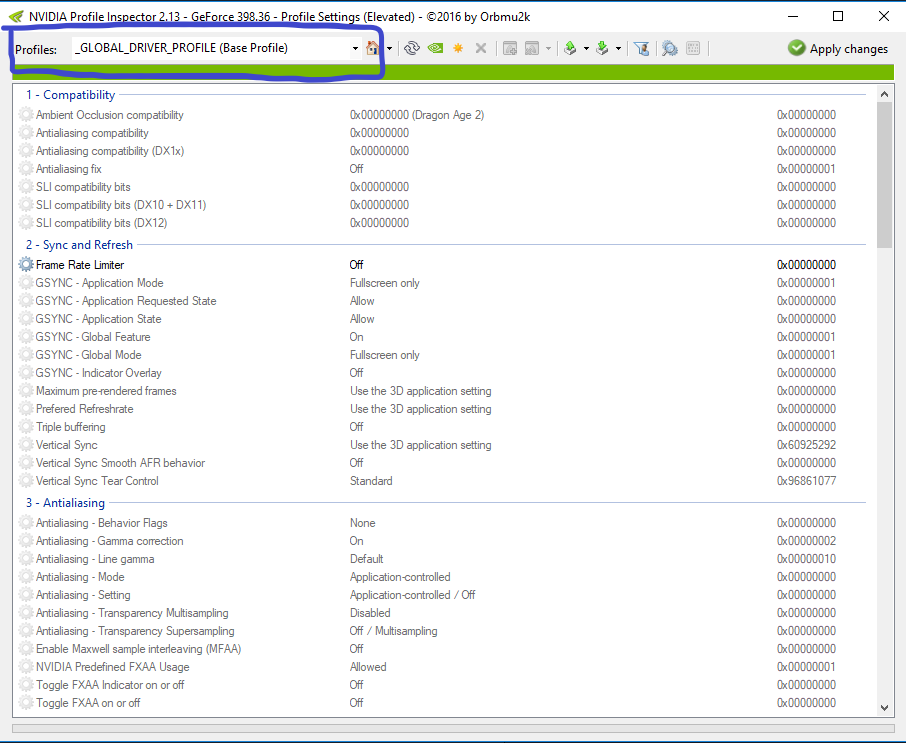Import profiles using green down-arrow icon
This screenshot has width=906, height=743.
602,49
